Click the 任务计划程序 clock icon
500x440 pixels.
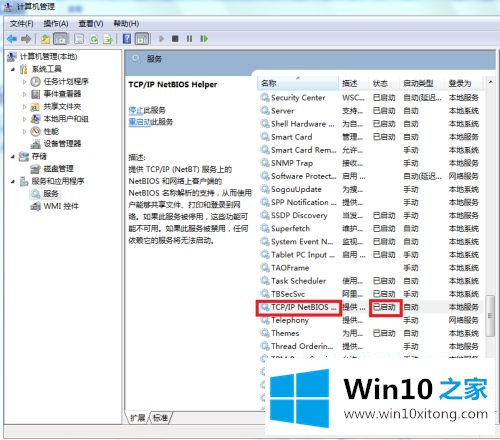pos(36,82)
